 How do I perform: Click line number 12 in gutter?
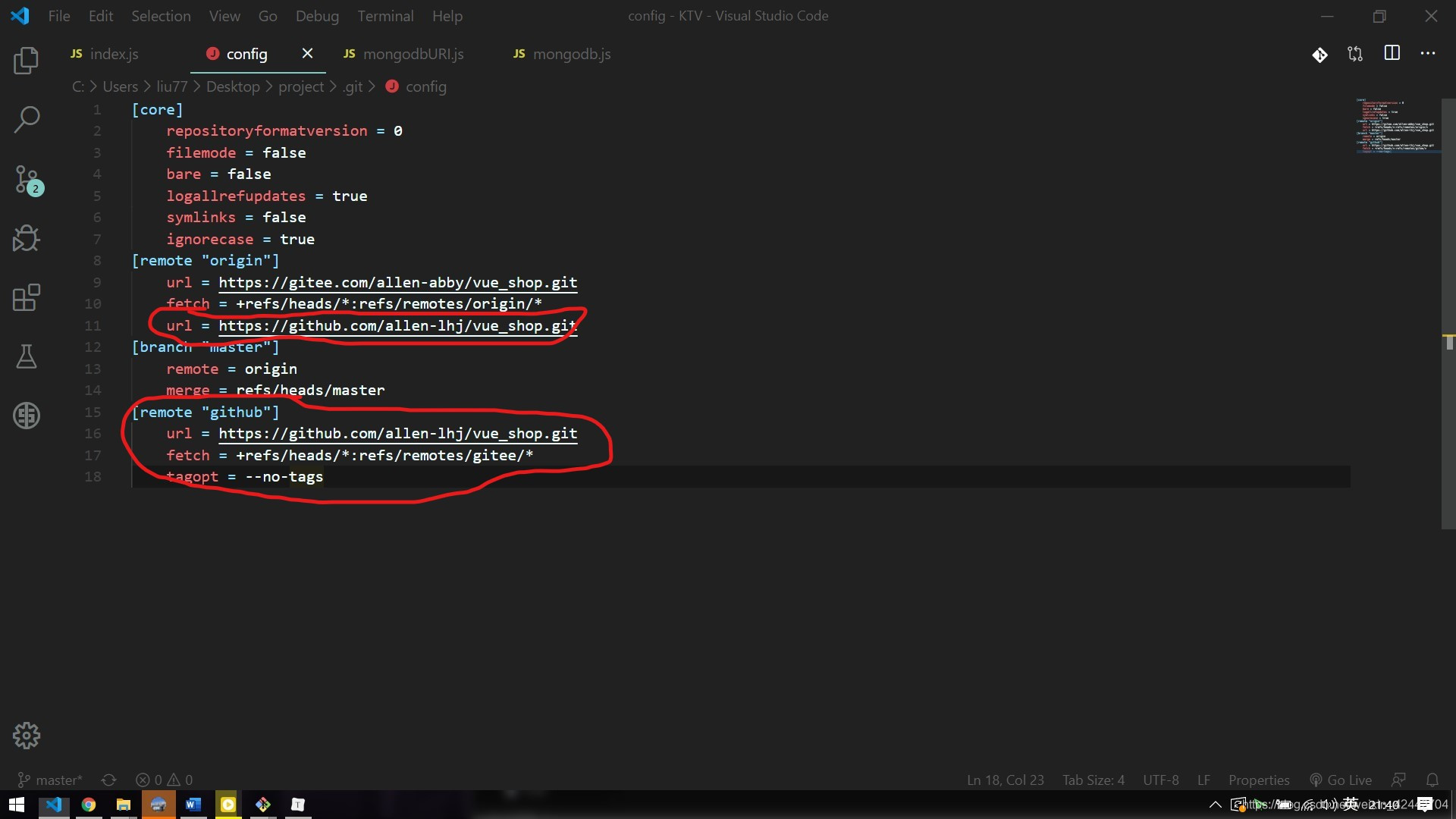click(x=93, y=347)
